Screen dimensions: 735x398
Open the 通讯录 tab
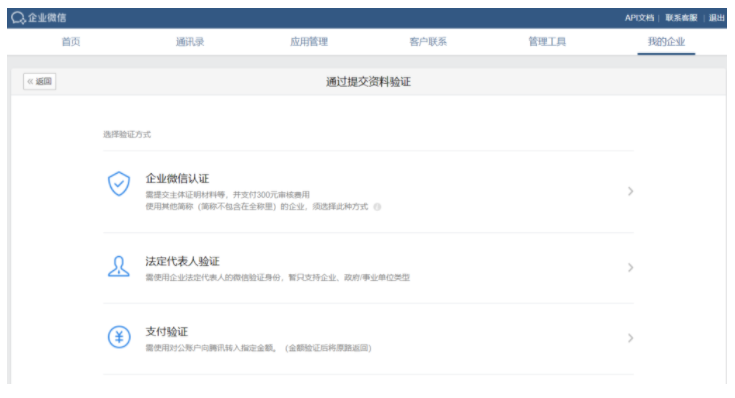190,42
